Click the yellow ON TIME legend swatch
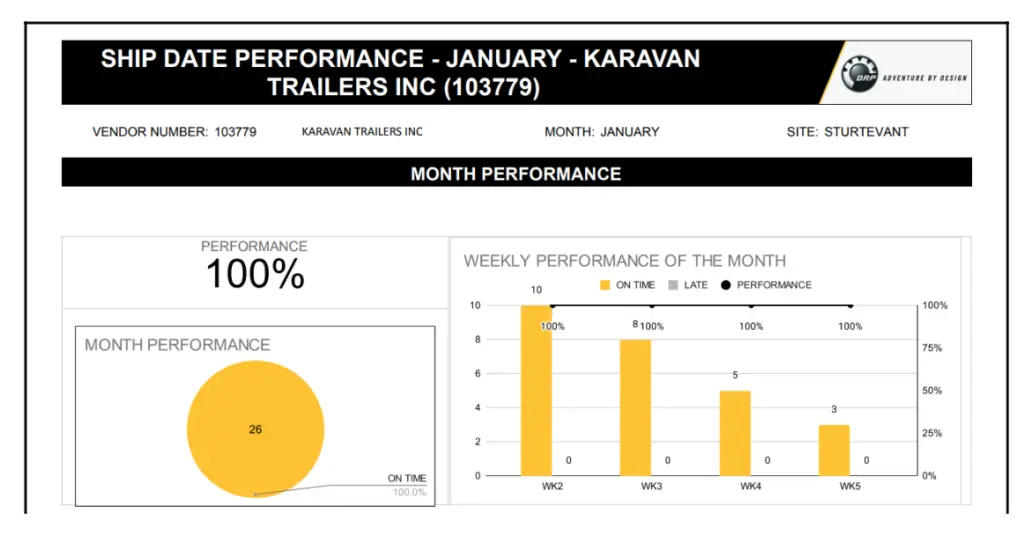Screen dimensions: 1024x535 (605, 285)
